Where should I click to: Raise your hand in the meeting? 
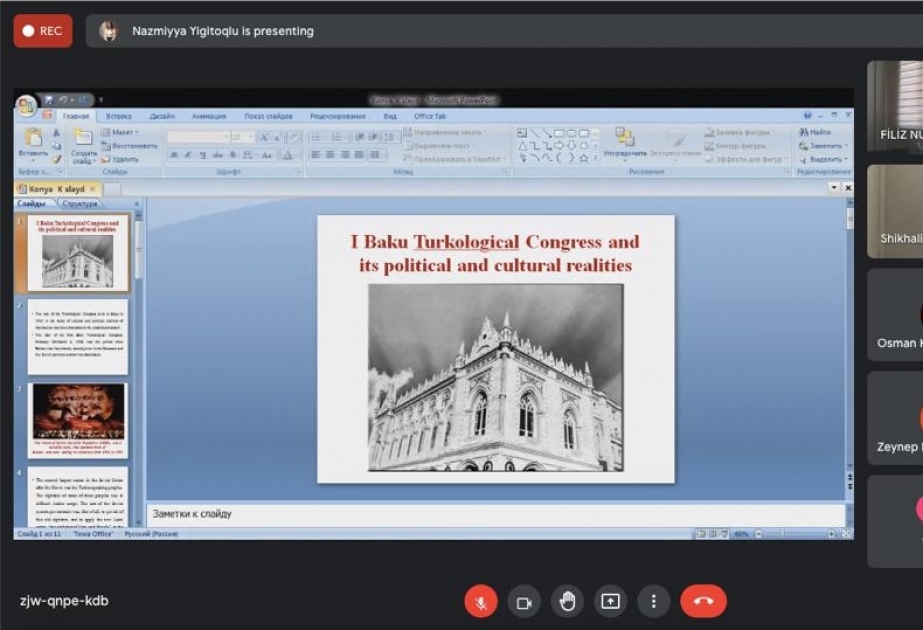[567, 602]
